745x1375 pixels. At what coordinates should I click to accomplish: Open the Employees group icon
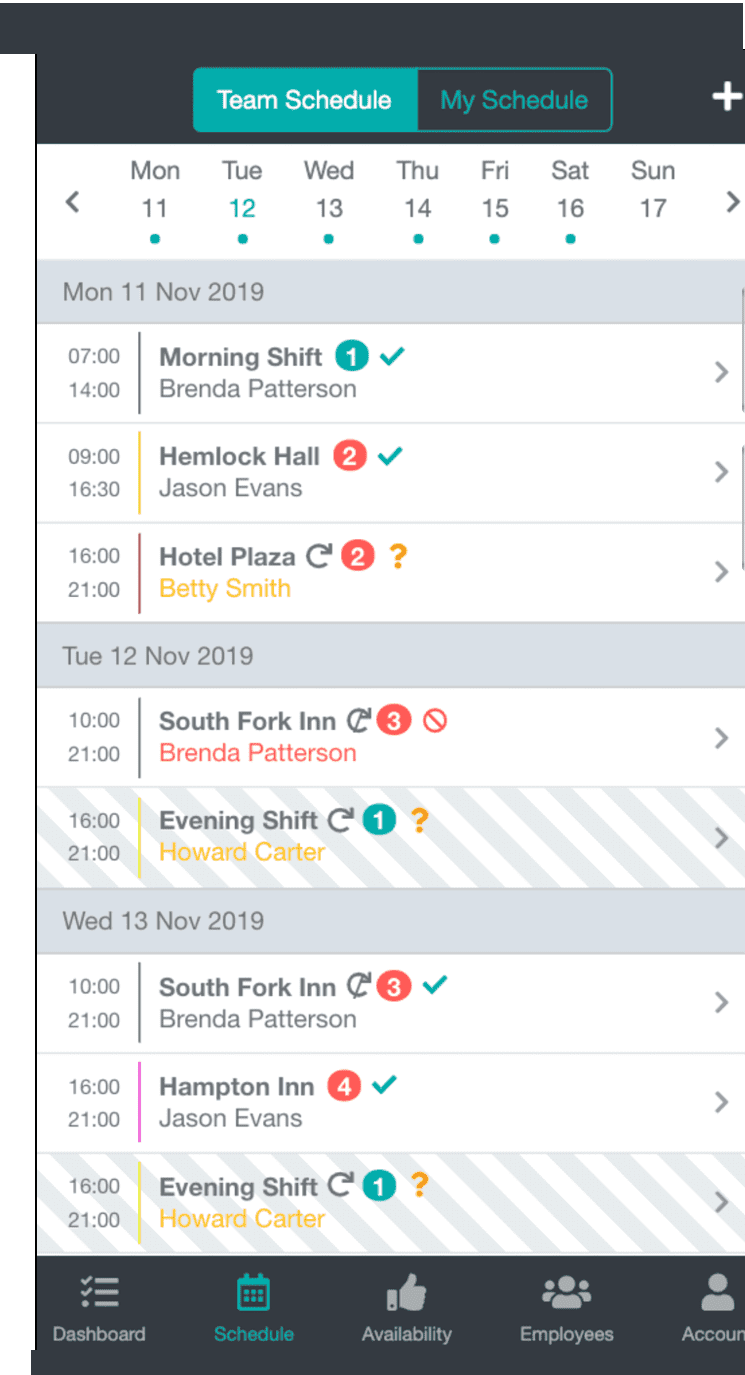click(566, 1292)
